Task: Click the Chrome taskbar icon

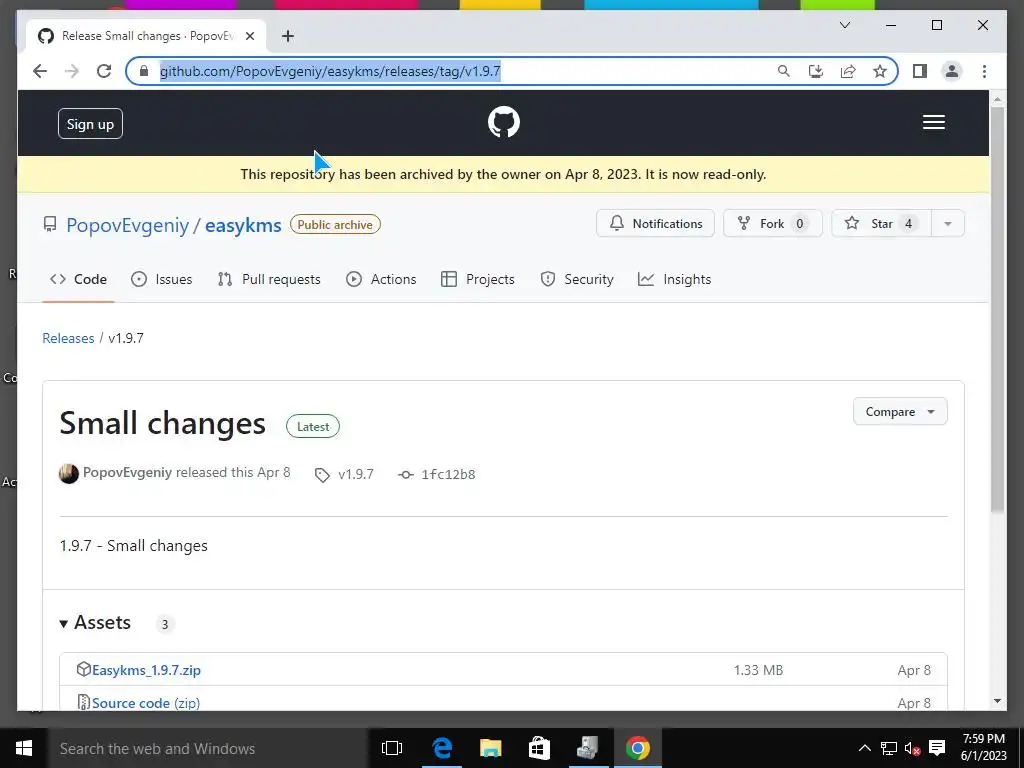Action: click(638, 748)
